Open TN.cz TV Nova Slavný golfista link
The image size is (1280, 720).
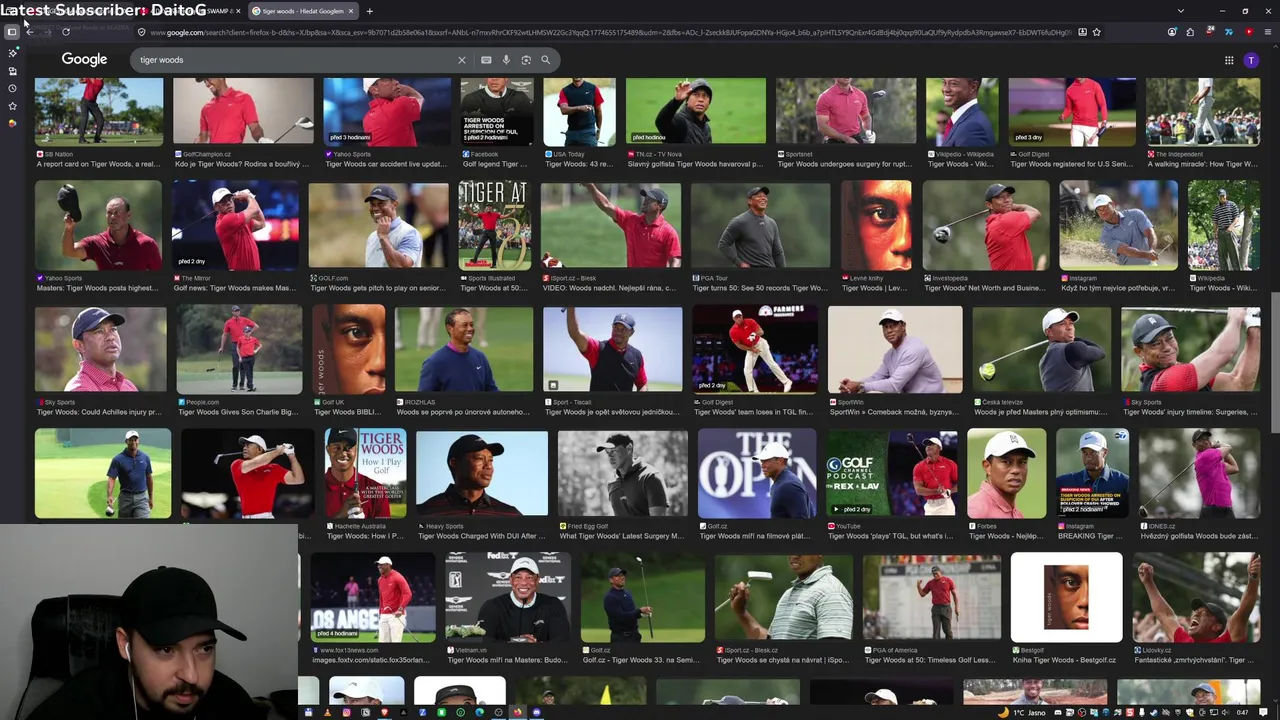696,164
